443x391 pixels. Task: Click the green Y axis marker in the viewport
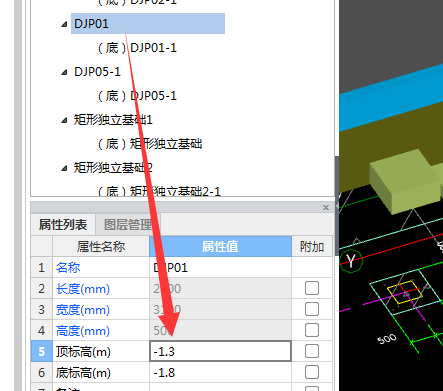coord(350,260)
